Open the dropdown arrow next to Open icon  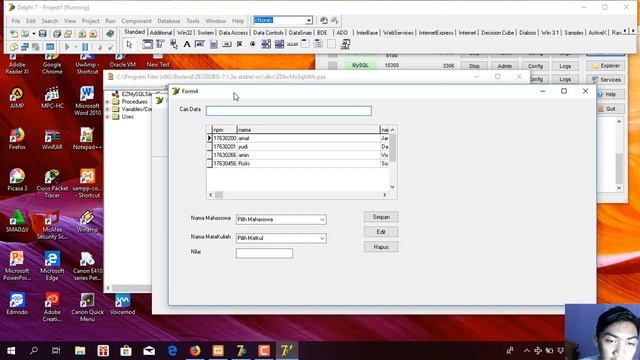(33, 34)
